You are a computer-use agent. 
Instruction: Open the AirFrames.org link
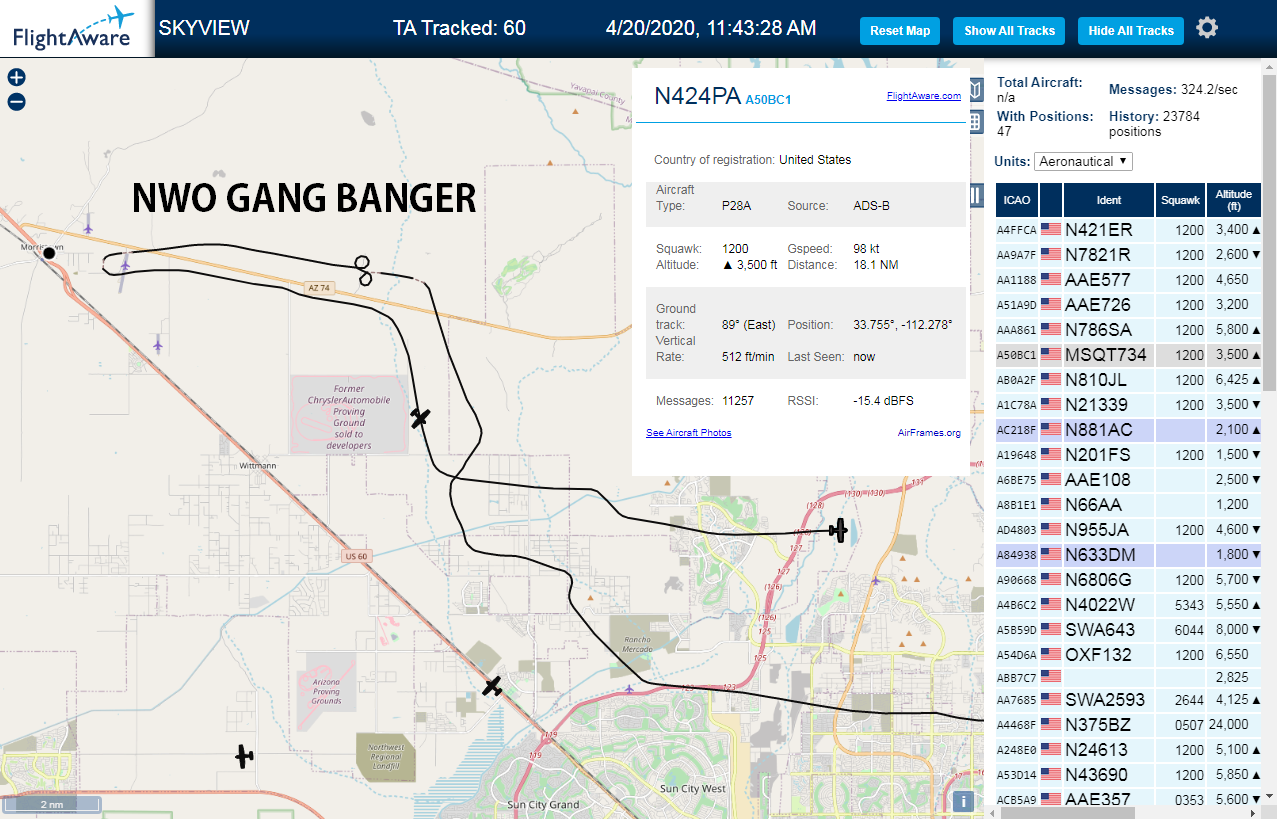click(x=929, y=433)
